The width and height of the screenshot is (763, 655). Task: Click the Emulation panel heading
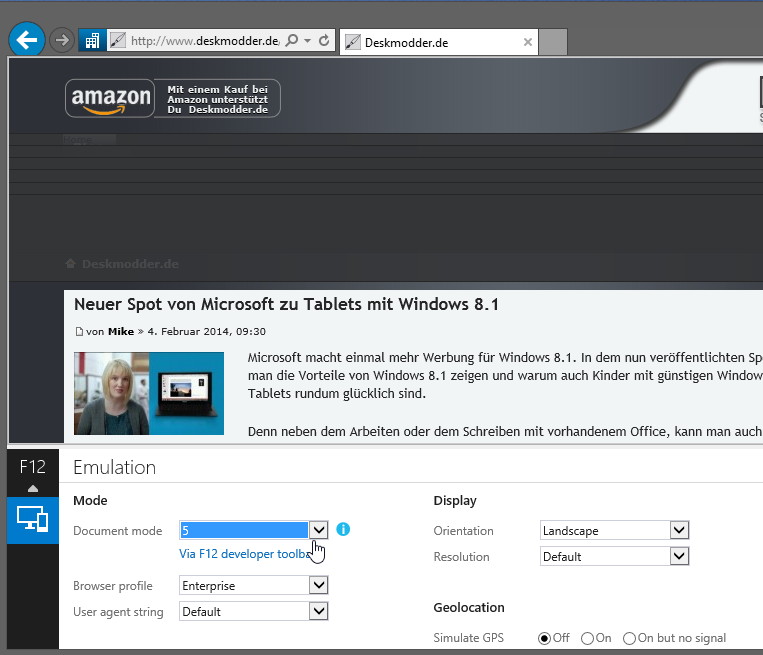pos(114,467)
